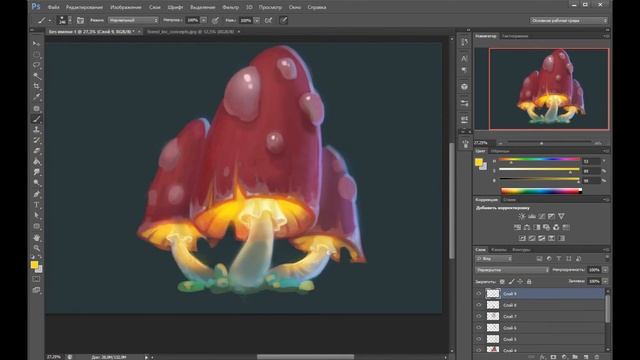Add a Brightness/Contrast adjustment
Image resolution: width=640 pixels, height=360 pixels.
tap(522, 216)
